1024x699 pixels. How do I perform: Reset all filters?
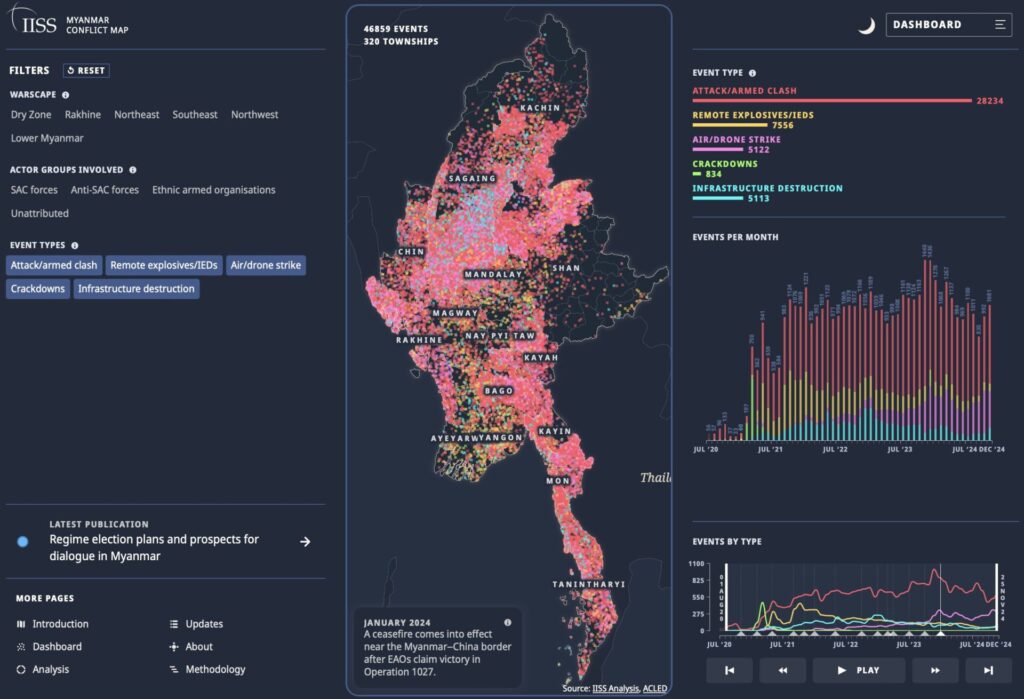point(86,71)
